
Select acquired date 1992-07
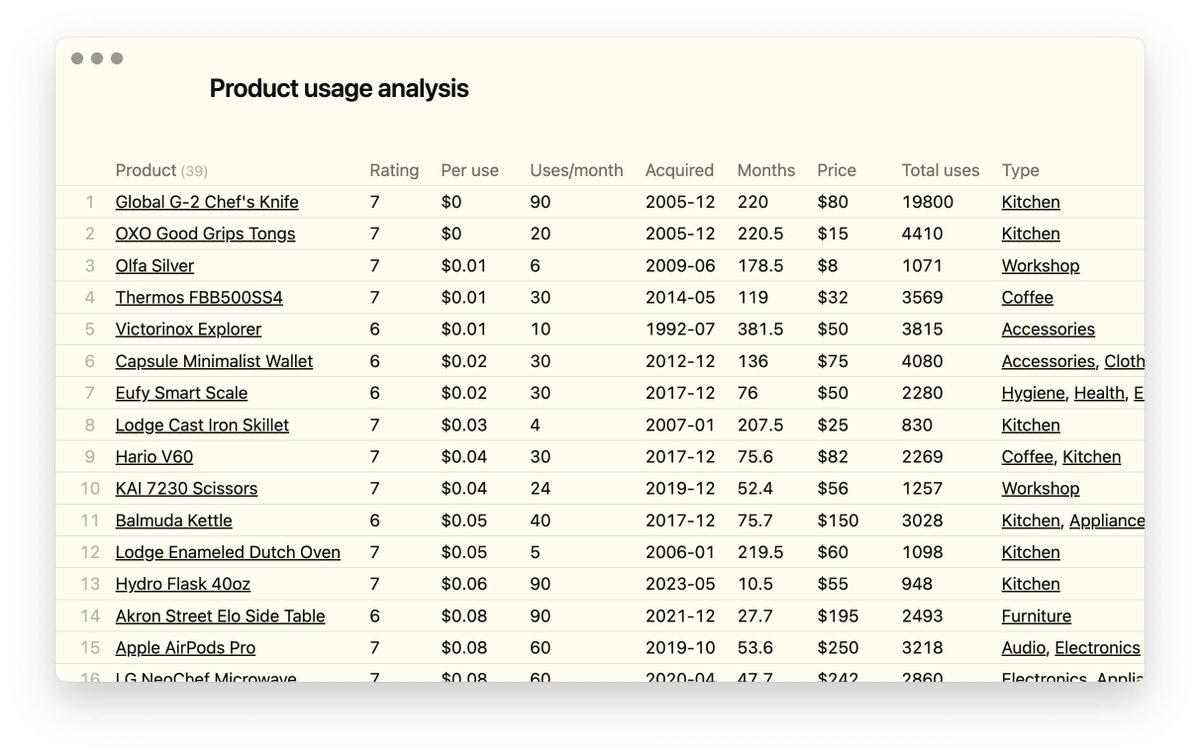pyautogui.click(x=681, y=330)
